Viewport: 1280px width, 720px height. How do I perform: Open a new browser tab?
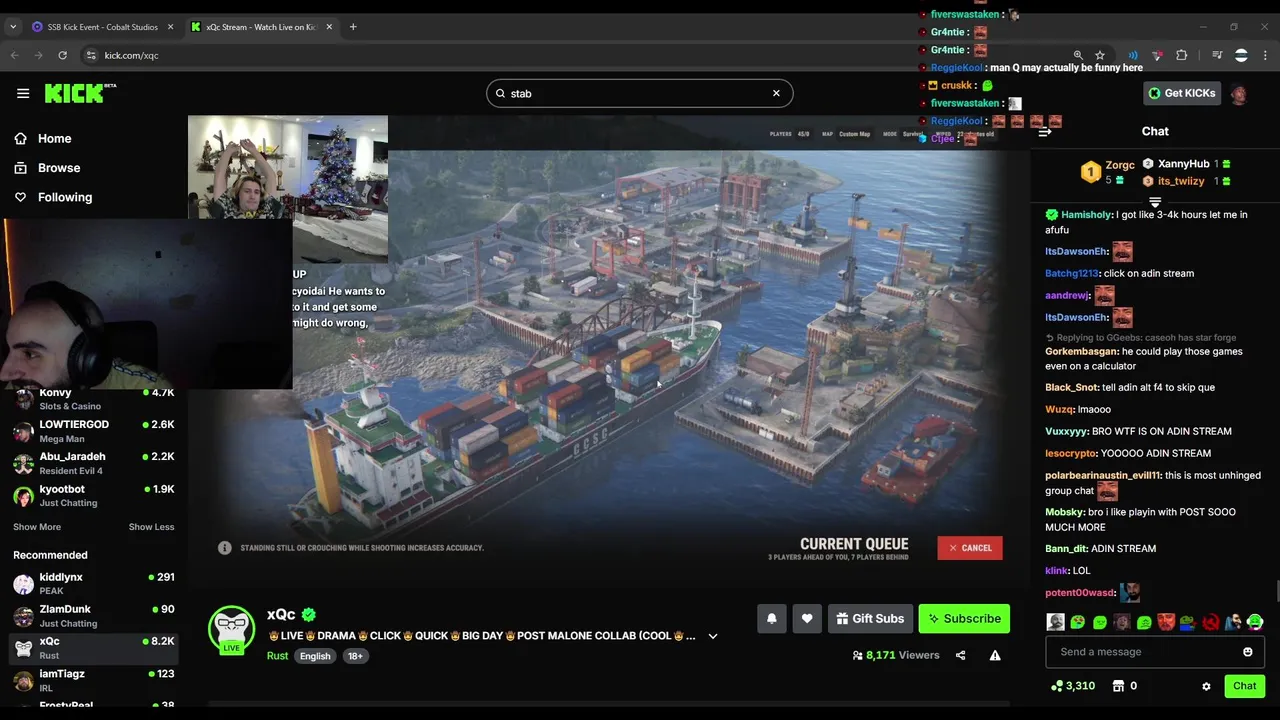click(x=353, y=27)
